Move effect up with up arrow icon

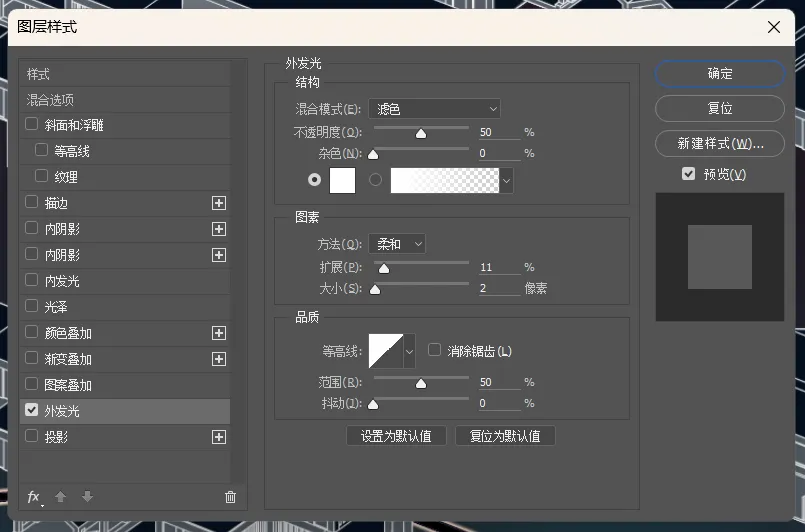(60, 497)
